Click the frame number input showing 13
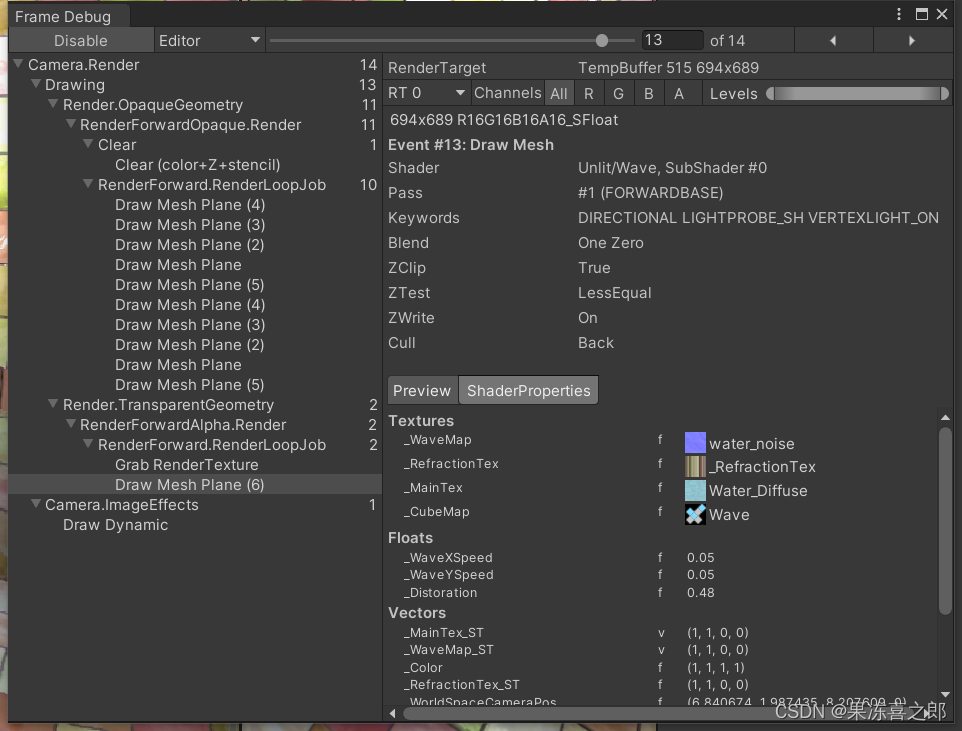The width and height of the screenshot is (962, 731). 672,40
